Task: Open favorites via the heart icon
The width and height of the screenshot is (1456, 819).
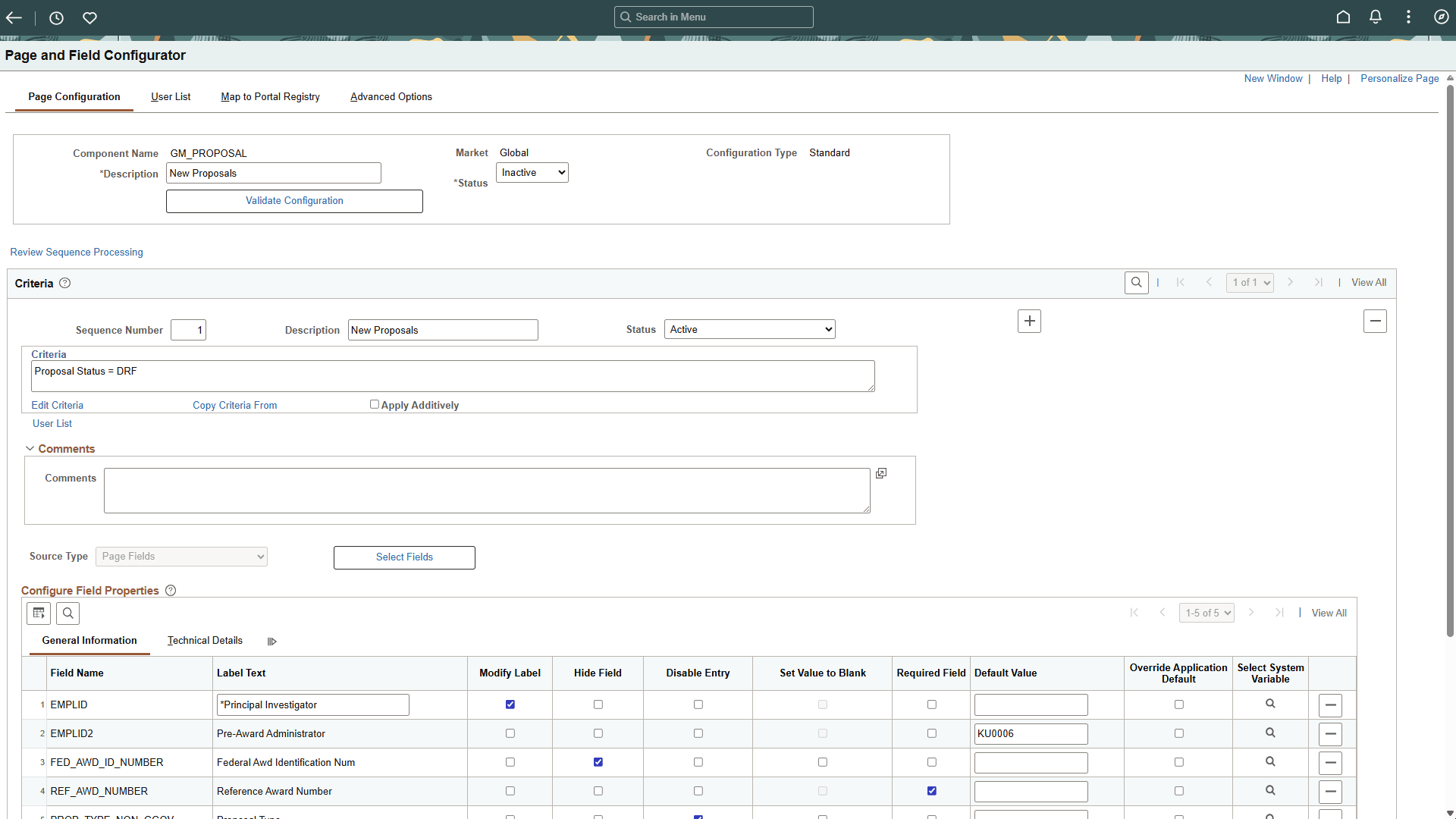Action: pyautogui.click(x=89, y=17)
